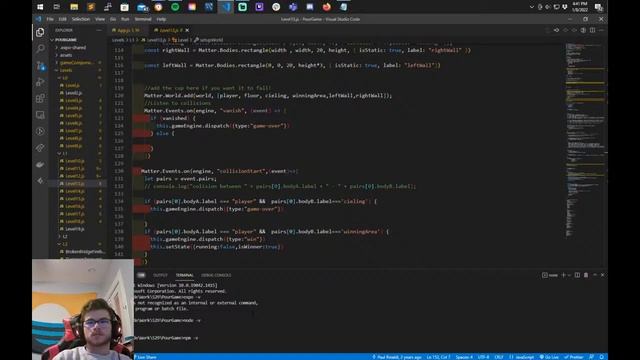Screen dimensions: 640x360
Task: Open Level19.js in the explorer tree
Action: point(78,229)
